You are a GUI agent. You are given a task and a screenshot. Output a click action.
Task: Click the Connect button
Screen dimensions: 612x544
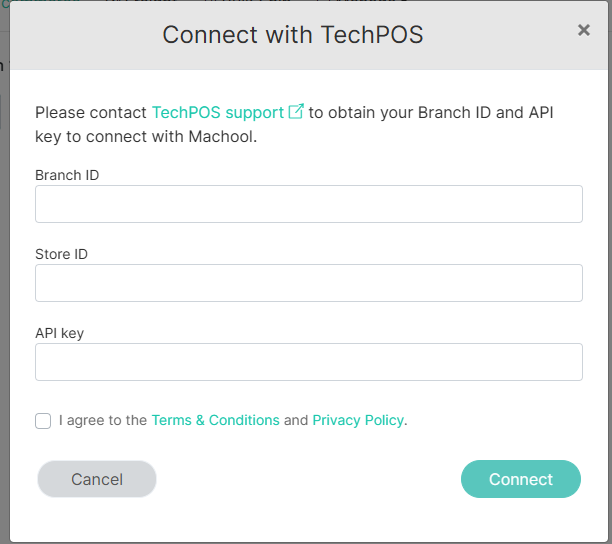(x=520, y=479)
